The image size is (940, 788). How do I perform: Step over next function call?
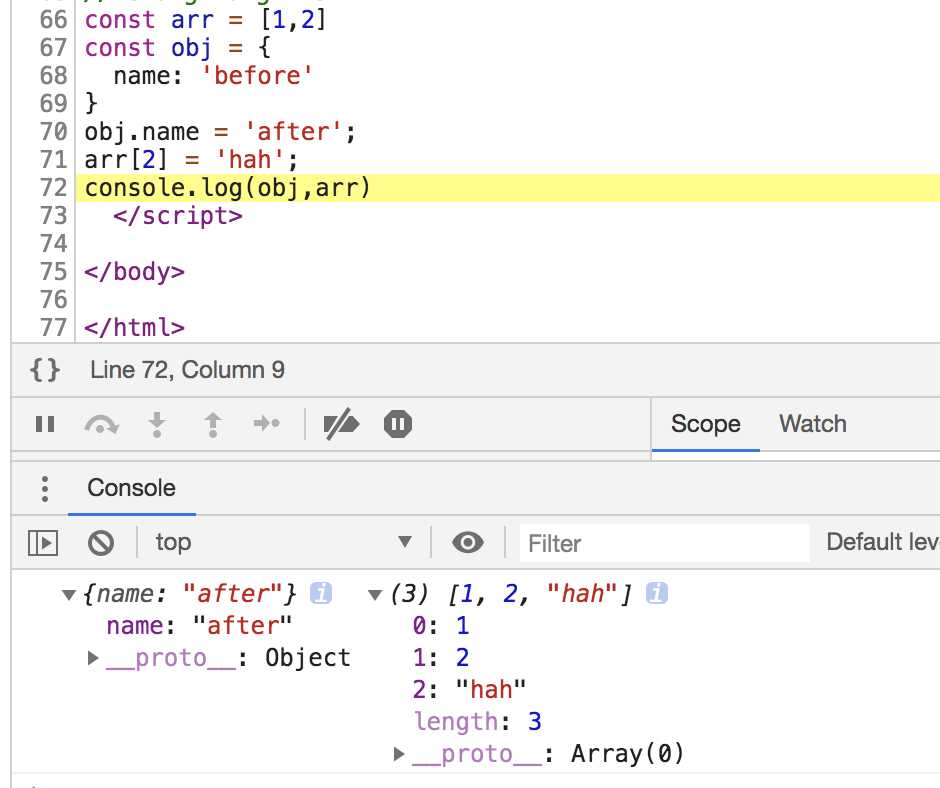(x=101, y=424)
